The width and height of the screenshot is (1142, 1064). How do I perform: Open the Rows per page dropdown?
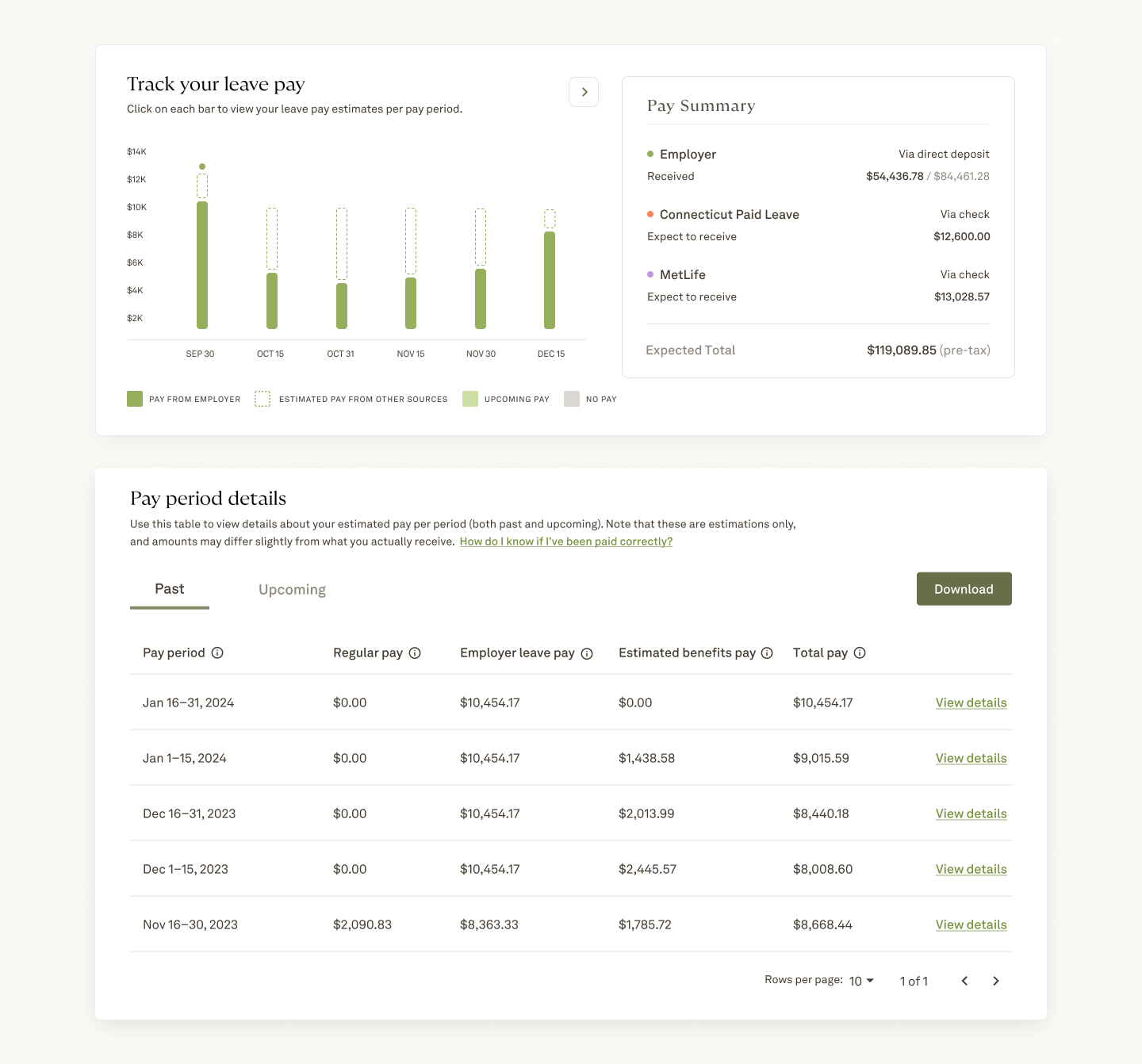(860, 981)
